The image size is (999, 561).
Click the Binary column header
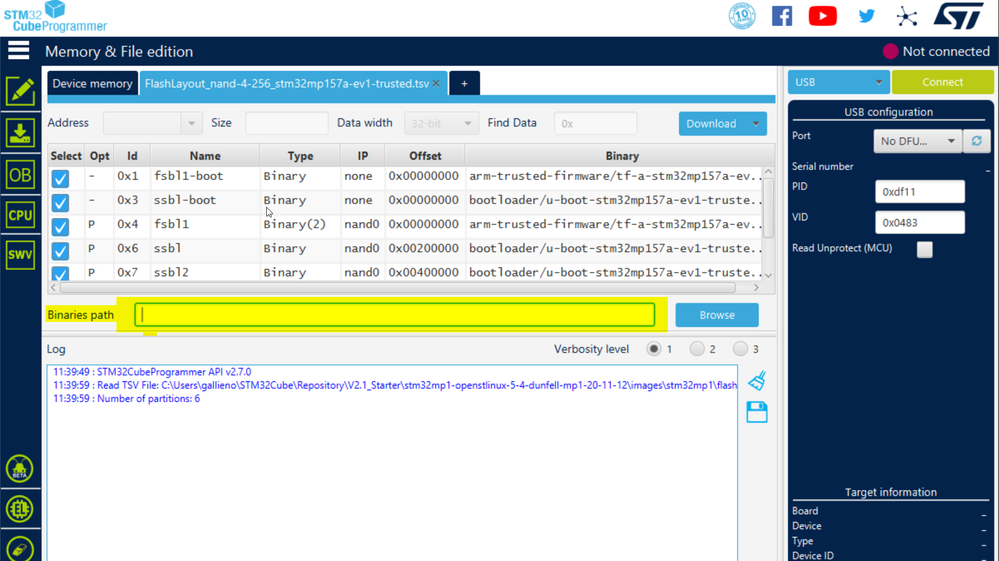pyautogui.click(x=621, y=156)
